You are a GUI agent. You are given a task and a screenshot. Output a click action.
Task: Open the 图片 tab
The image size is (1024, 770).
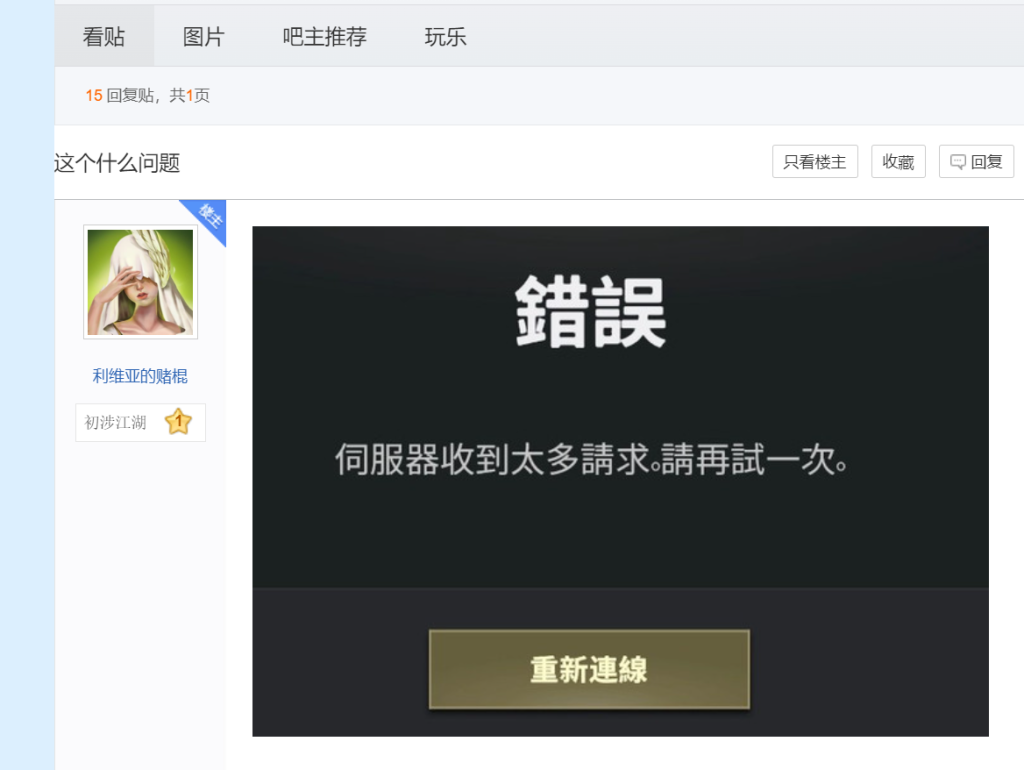tap(203, 37)
